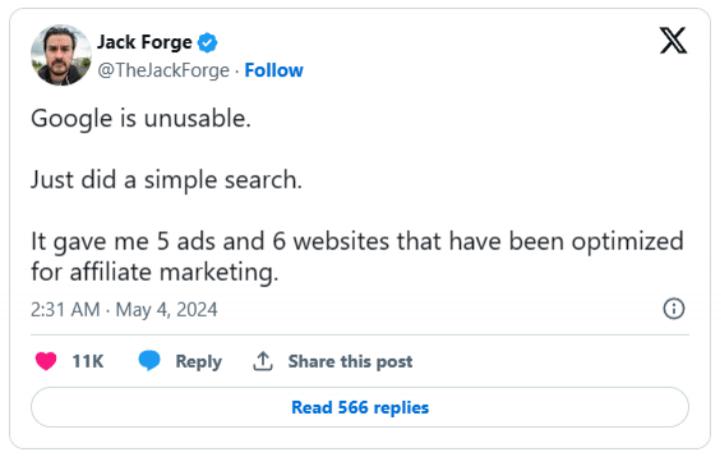Viewport: 721px width, 457px height.
Task: Click the Reply text label
Action: [198, 362]
